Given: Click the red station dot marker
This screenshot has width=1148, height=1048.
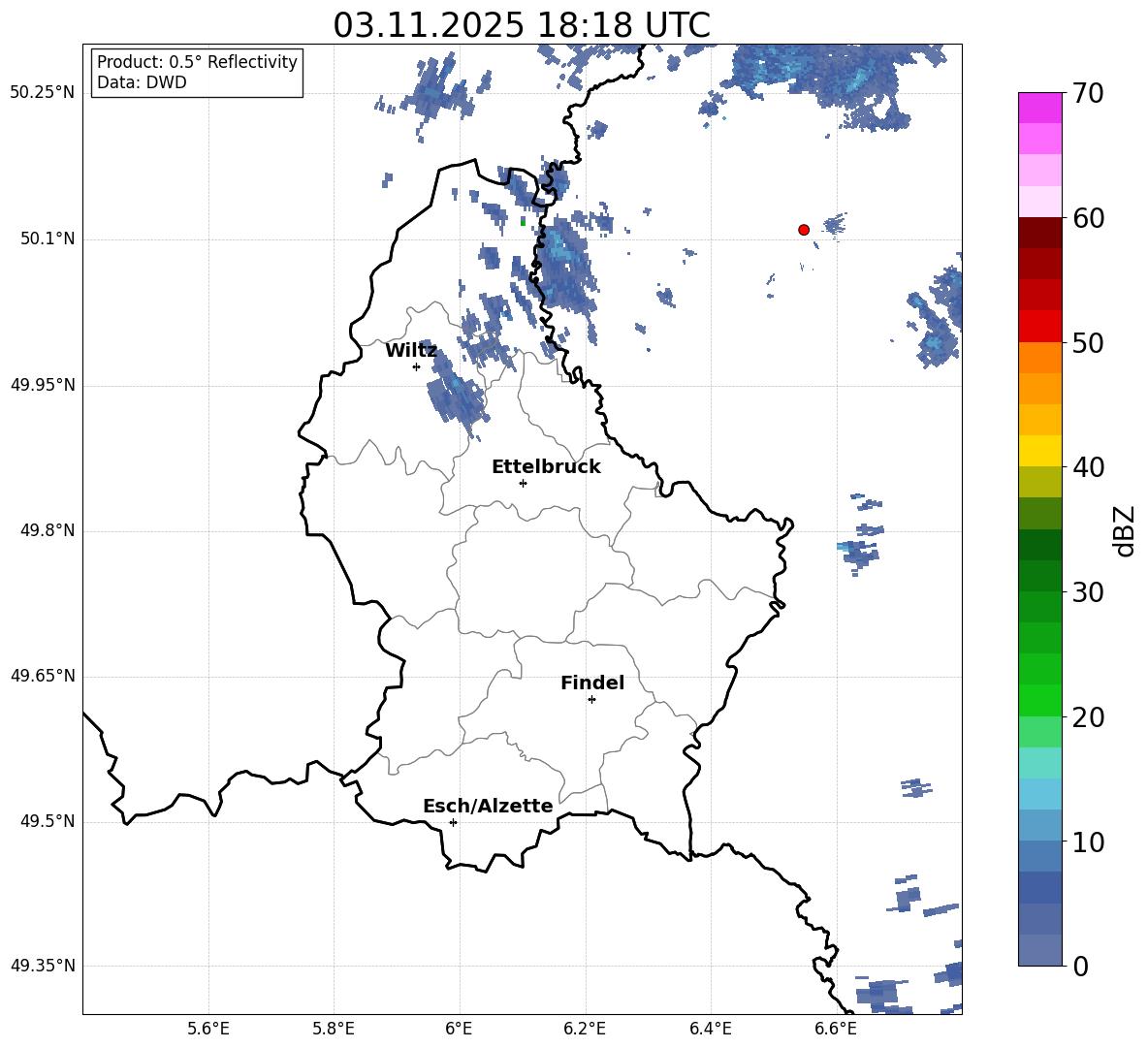Looking at the screenshot, I should point(804,230).
